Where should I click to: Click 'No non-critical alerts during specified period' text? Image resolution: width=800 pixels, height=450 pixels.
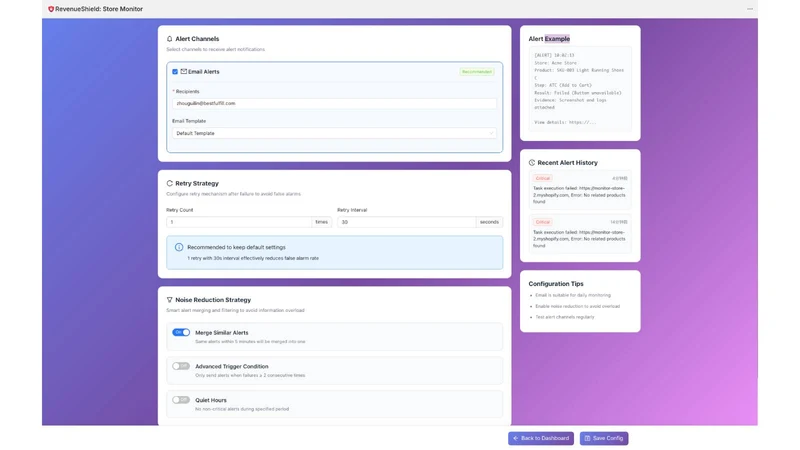[x=242, y=409]
